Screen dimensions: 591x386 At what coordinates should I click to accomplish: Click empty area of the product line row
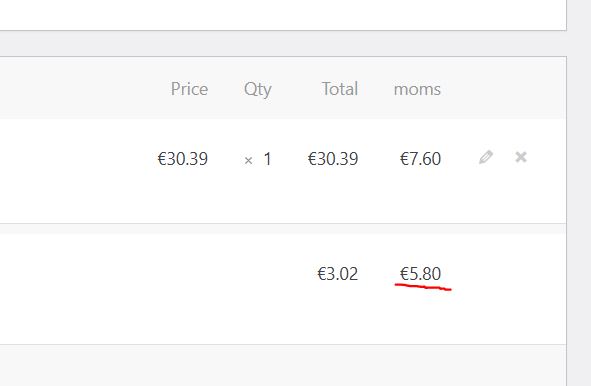tap(75, 172)
